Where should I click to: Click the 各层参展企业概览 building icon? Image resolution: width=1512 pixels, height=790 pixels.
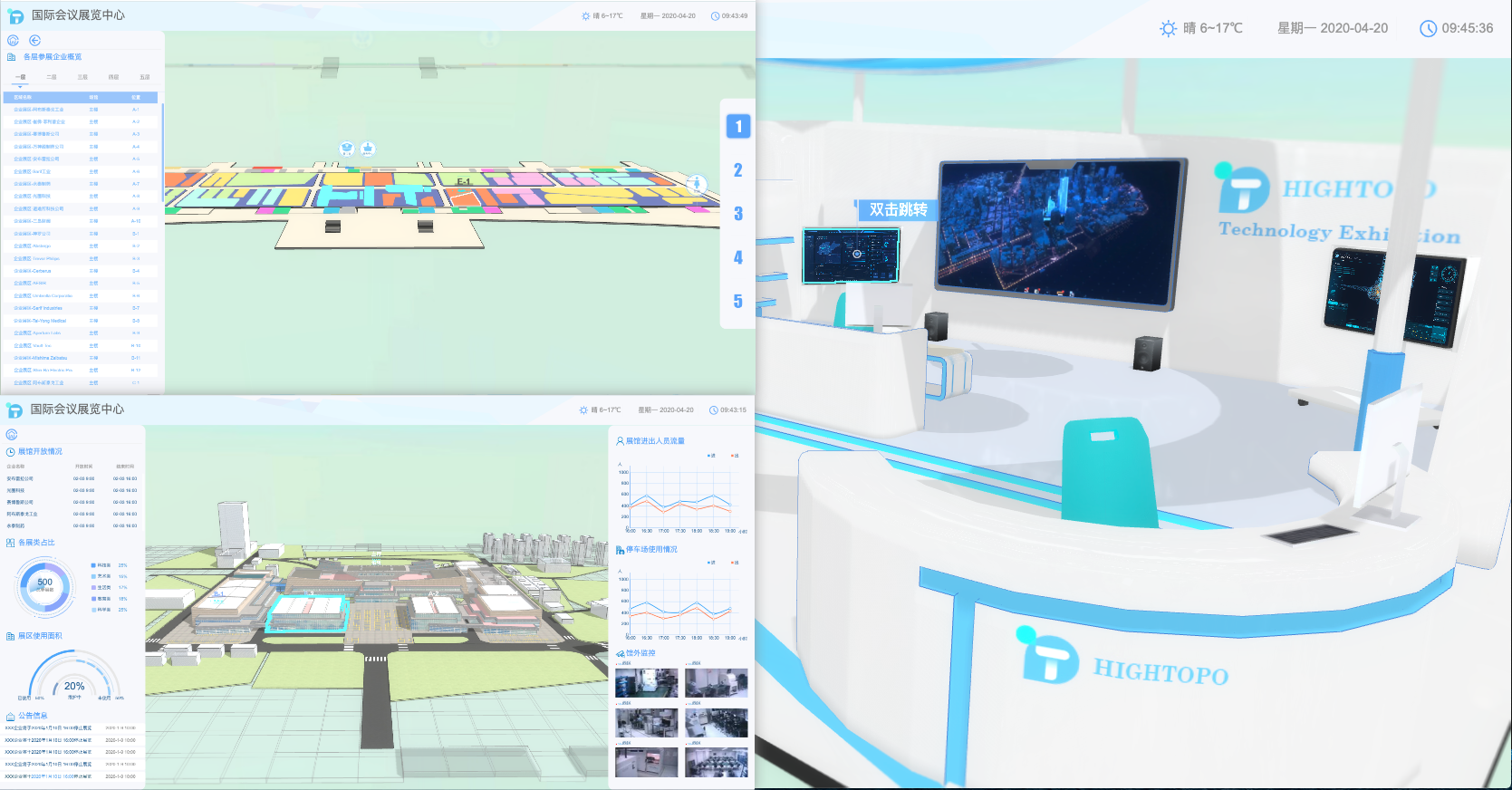click(x=12, y=57)
